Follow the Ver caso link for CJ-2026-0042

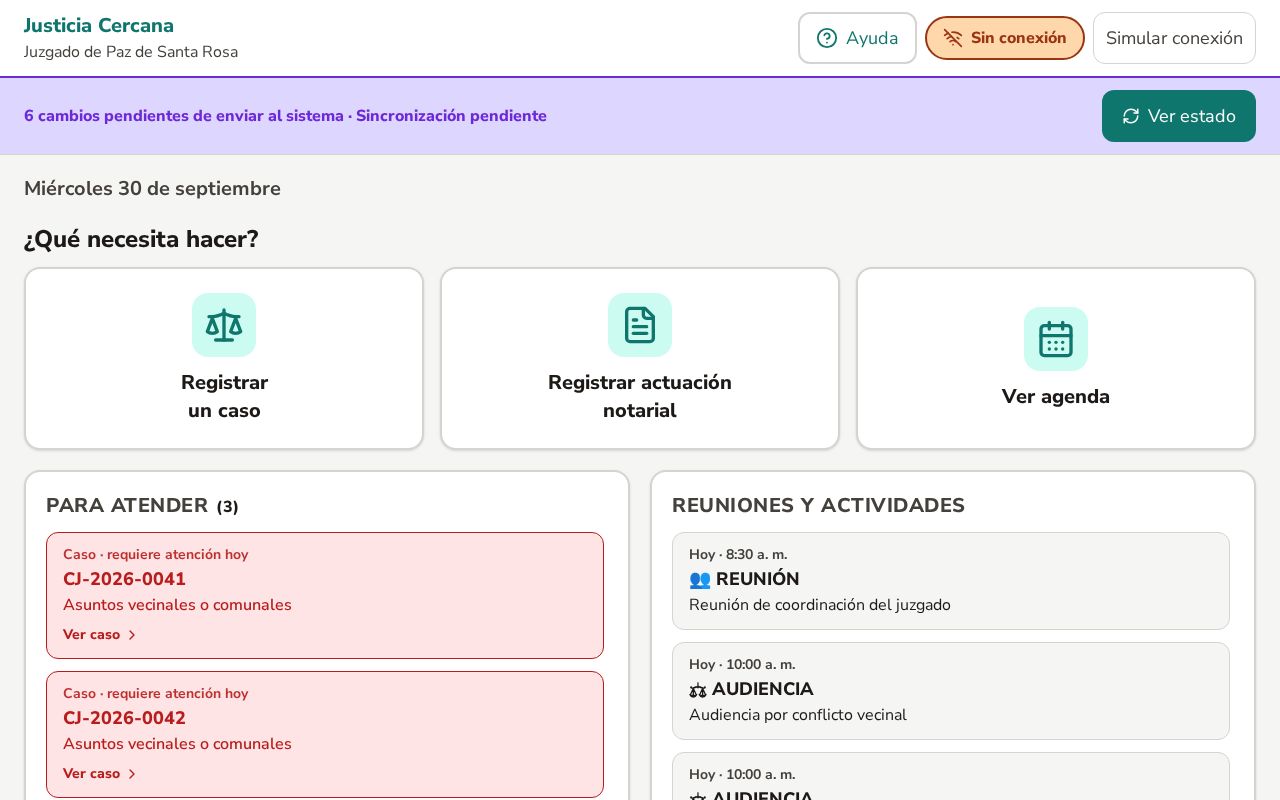tap(100, 774)
